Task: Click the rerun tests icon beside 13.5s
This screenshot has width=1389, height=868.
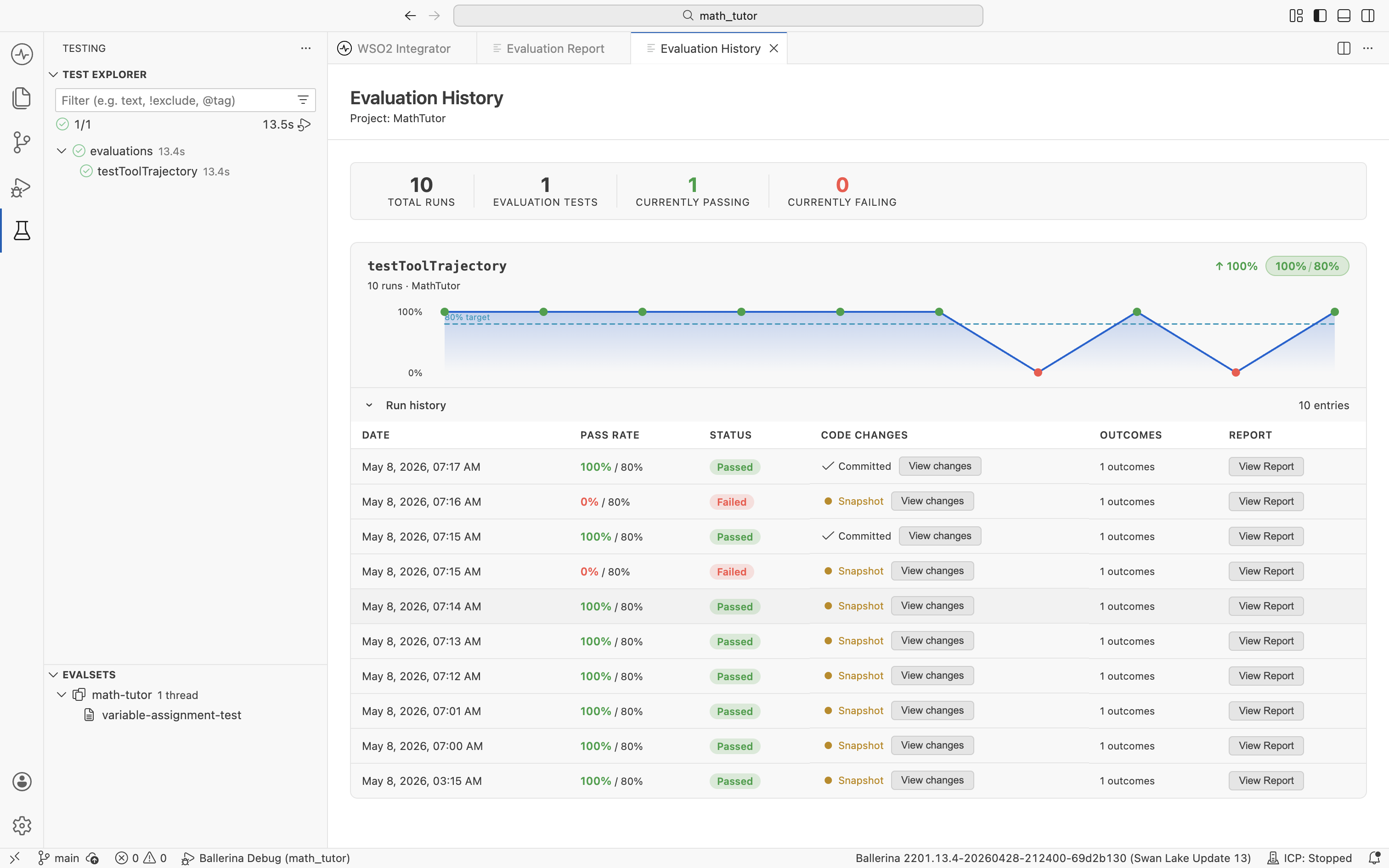Action: (x=305, y=124)
